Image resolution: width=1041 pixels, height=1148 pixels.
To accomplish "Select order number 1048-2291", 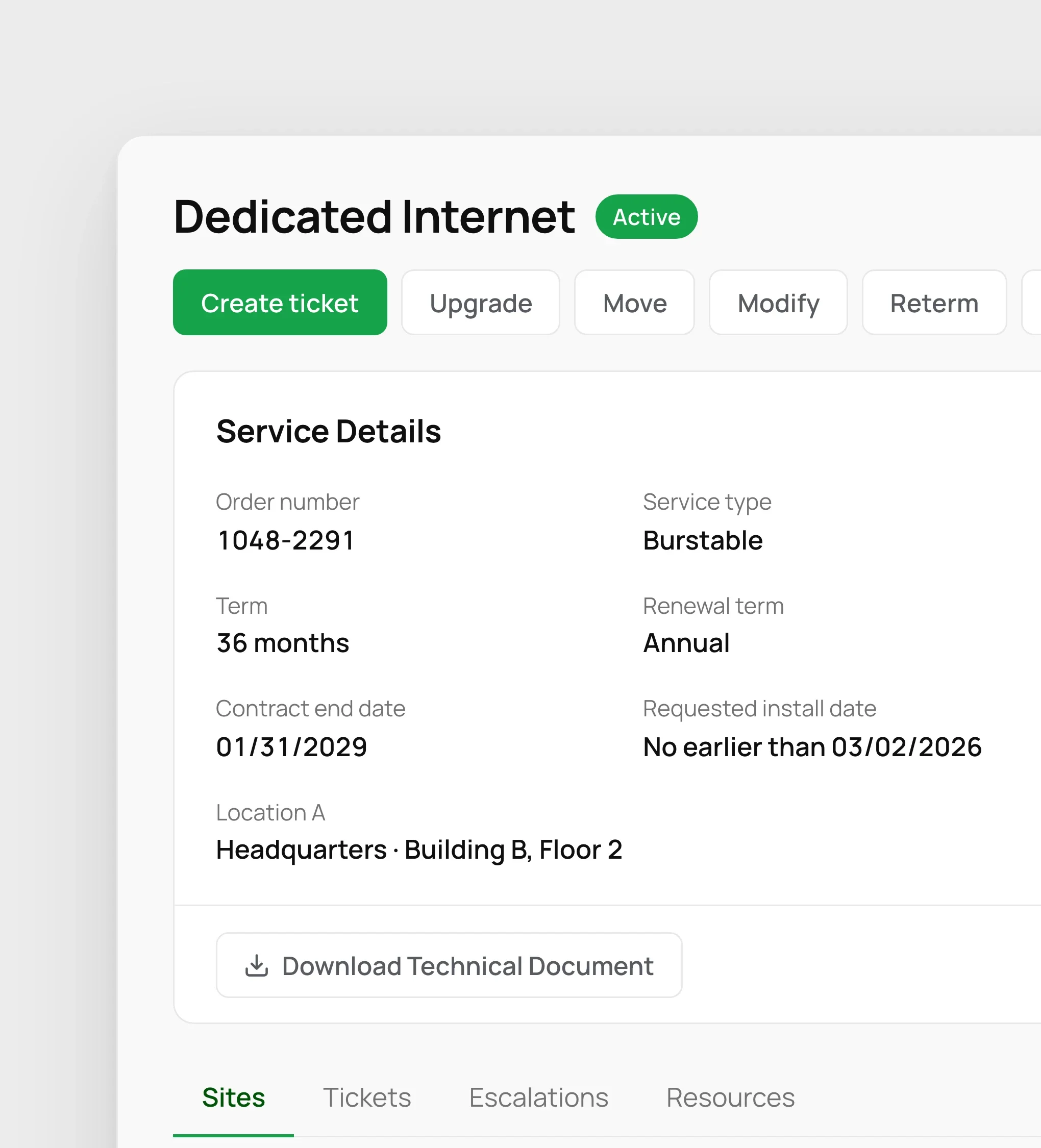I will tap(286, 540).
